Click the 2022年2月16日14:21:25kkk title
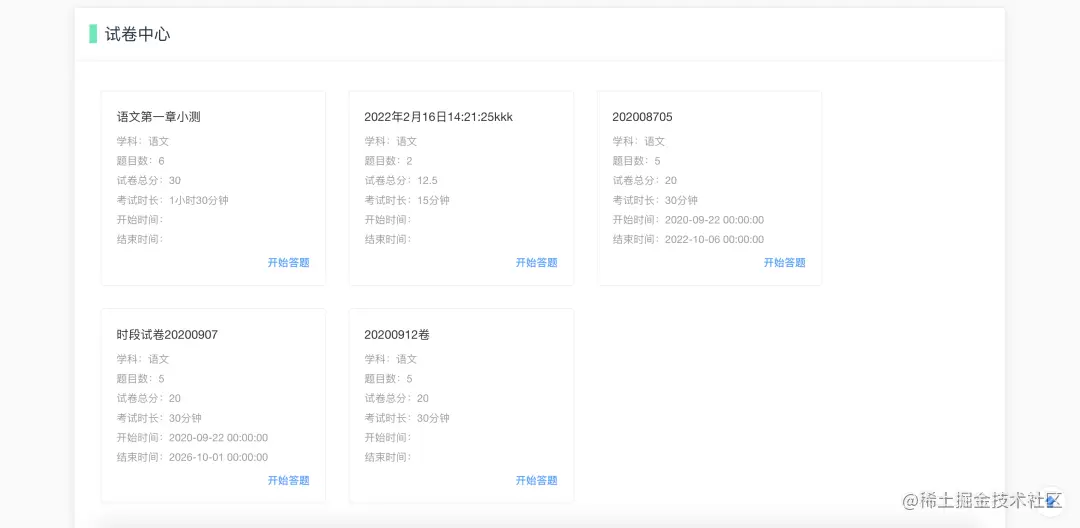The width and height of the screenshot is (1080, 528). (439, 117)
